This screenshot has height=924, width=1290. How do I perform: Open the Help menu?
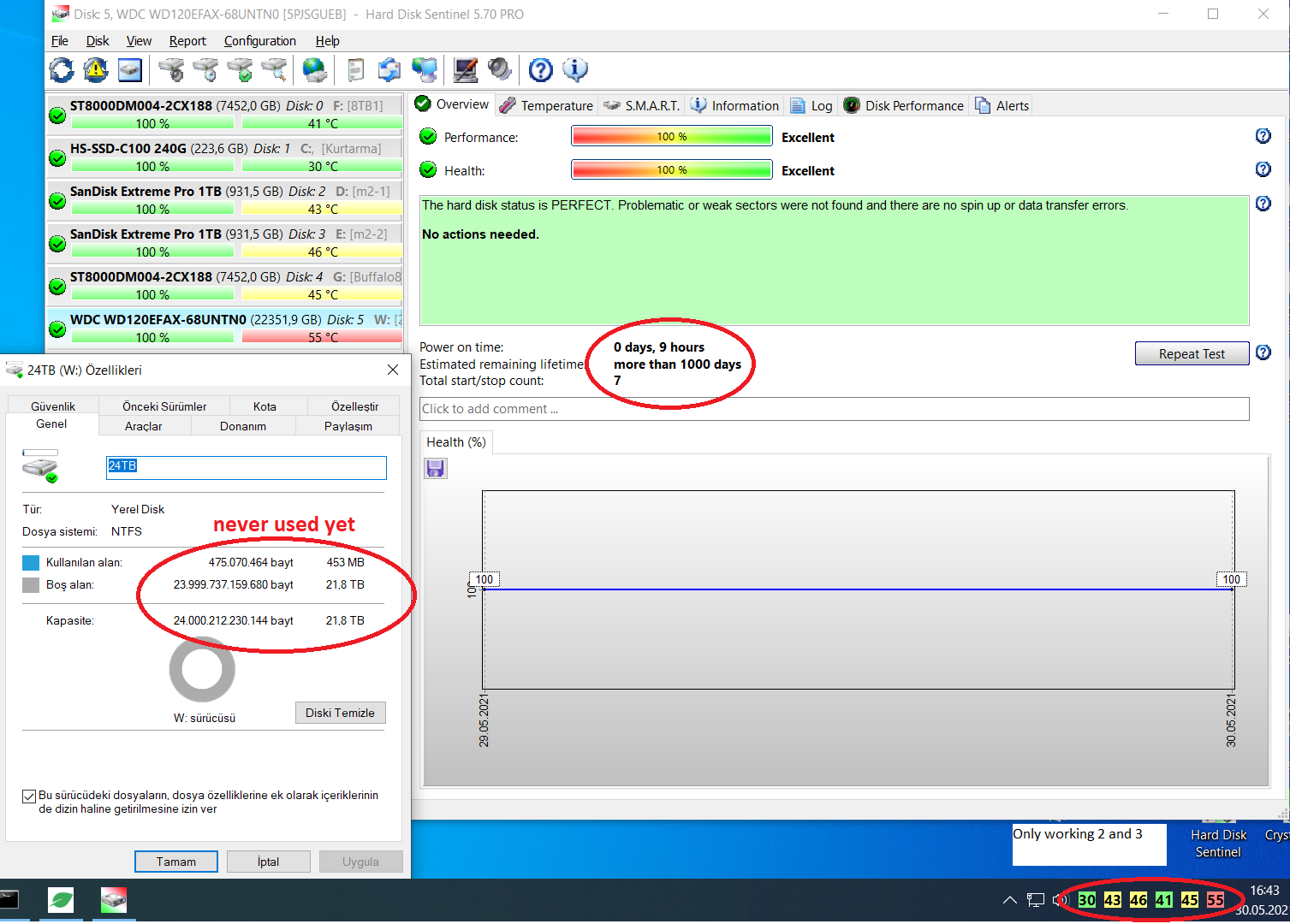click(x=327, y=41)
